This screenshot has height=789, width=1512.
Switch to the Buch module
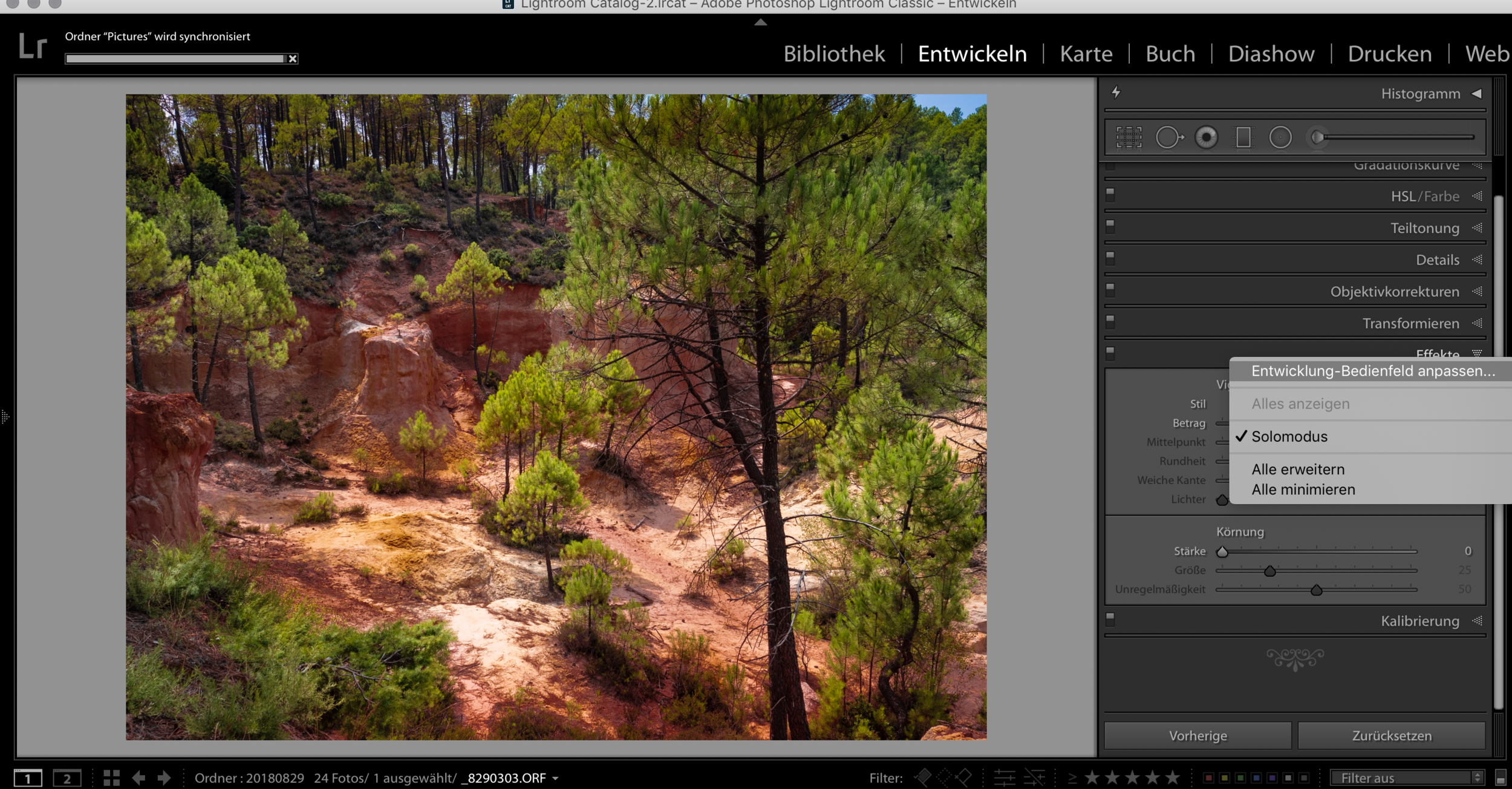1170,54
